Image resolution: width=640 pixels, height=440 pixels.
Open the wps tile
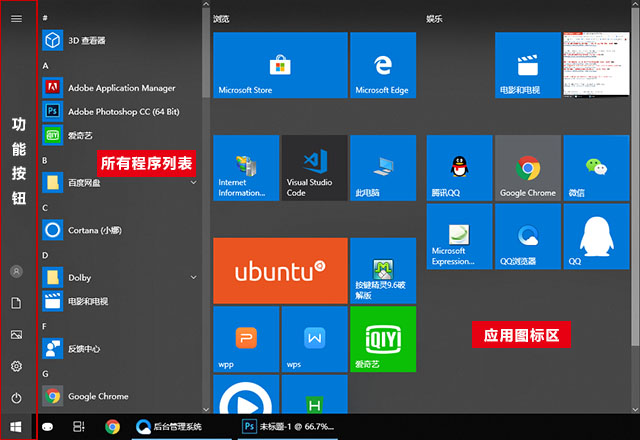click(315, 339)
